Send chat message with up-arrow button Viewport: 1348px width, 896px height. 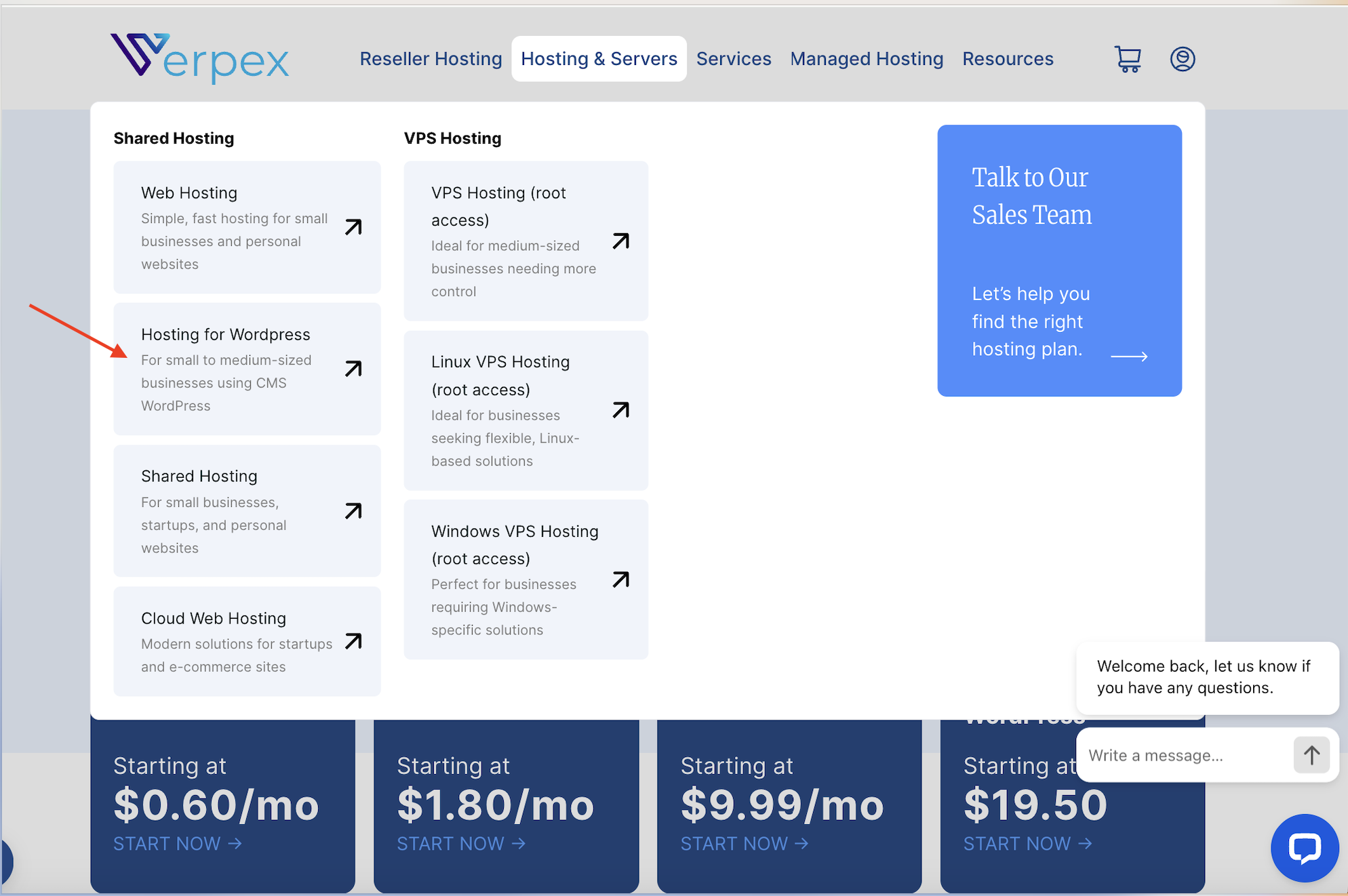1311,755
